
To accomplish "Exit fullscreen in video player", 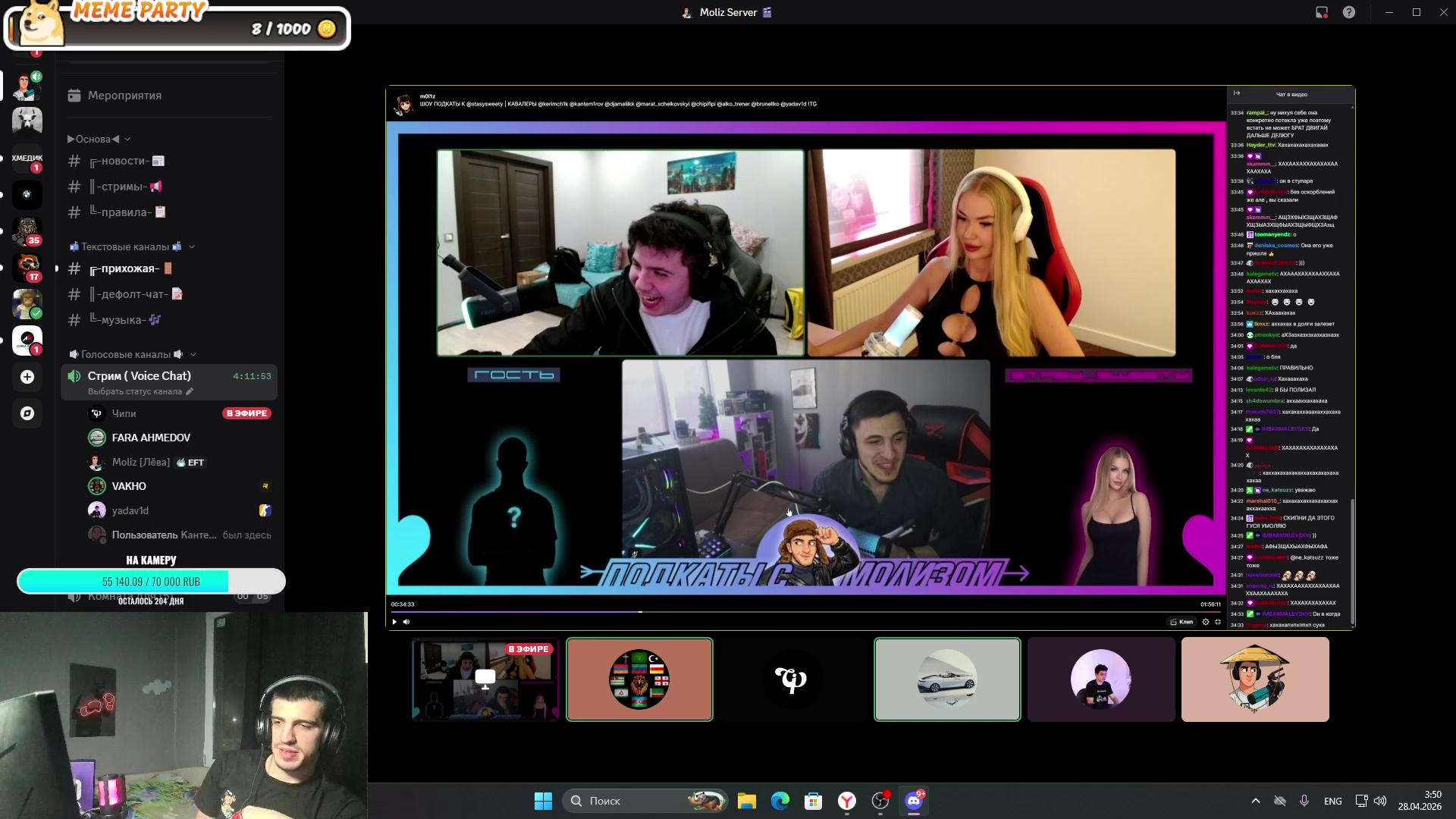I will (x=1218, y=622).
